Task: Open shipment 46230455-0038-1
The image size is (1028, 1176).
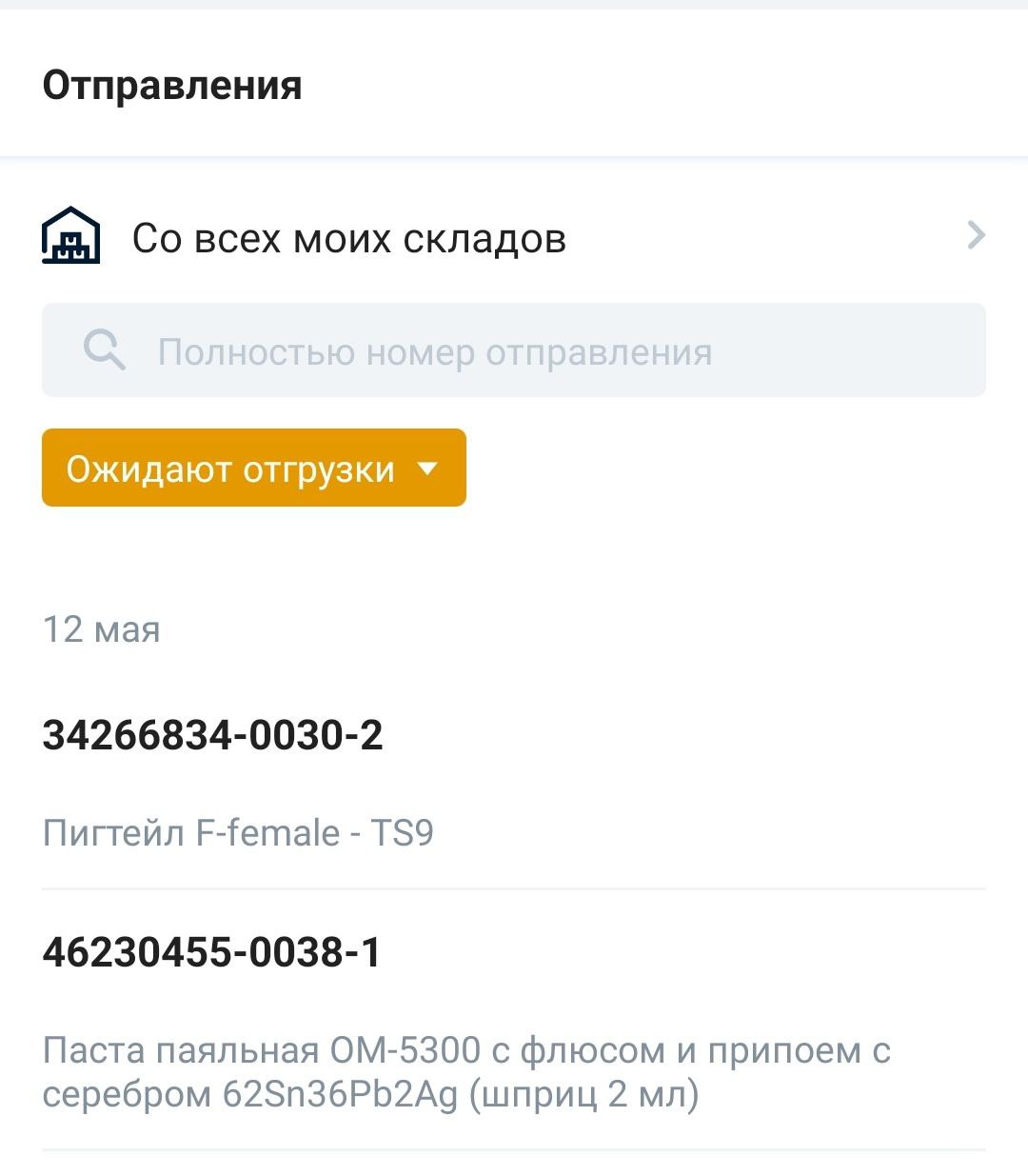Action: pos(211,952)
